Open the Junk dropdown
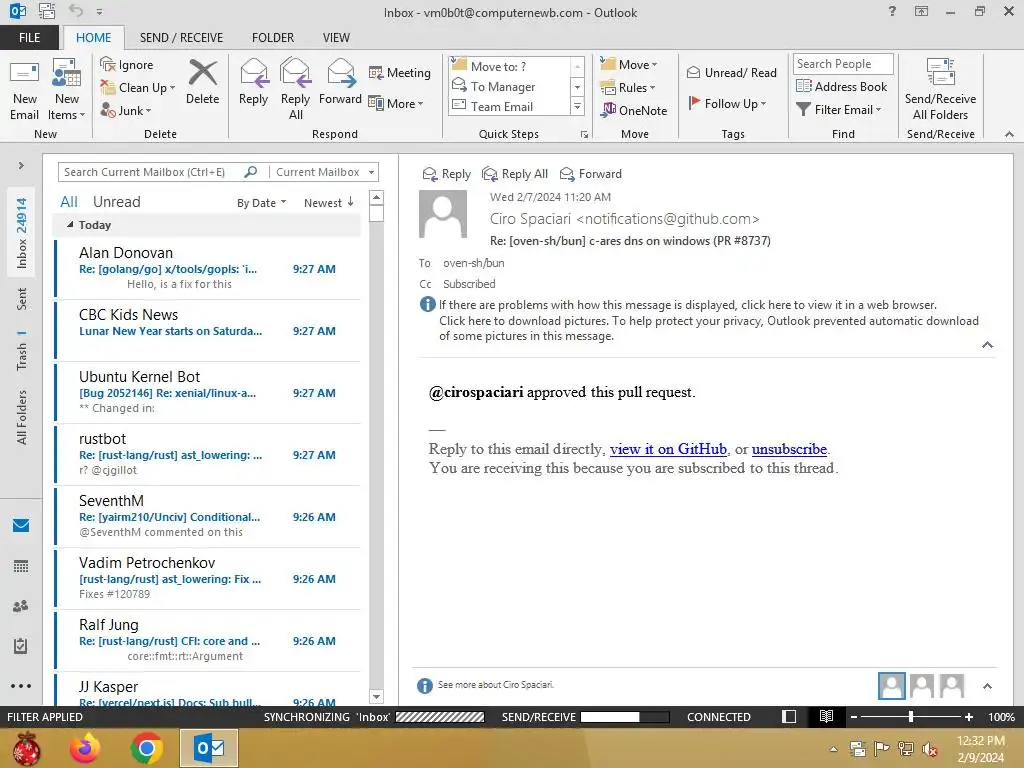 [x=126, y=110]
